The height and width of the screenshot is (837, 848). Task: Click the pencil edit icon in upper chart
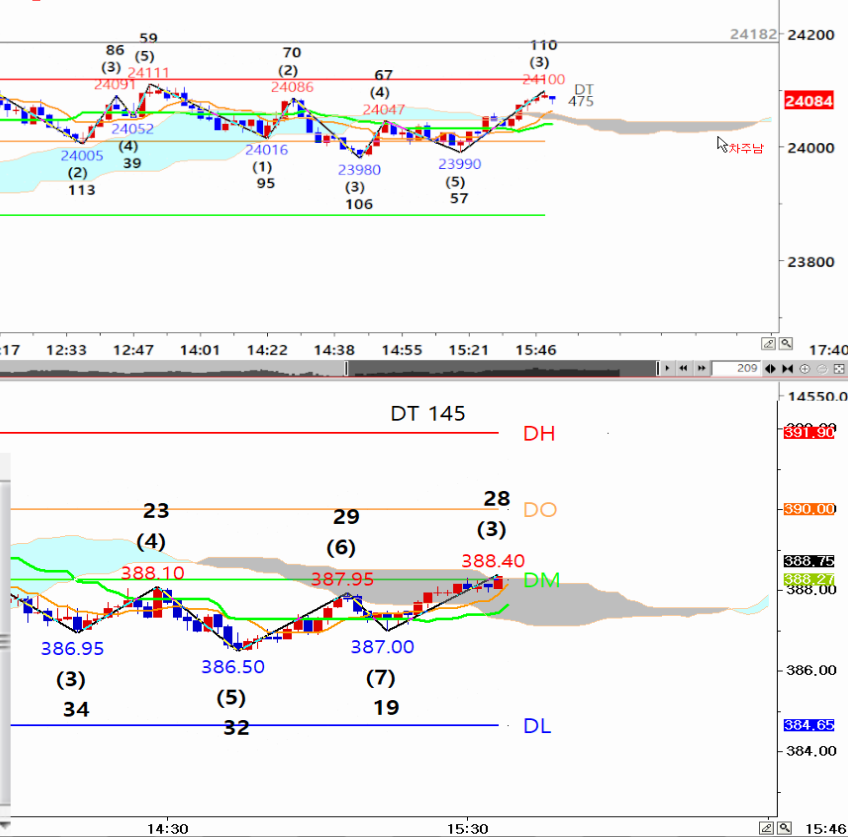tap(768, 343)
